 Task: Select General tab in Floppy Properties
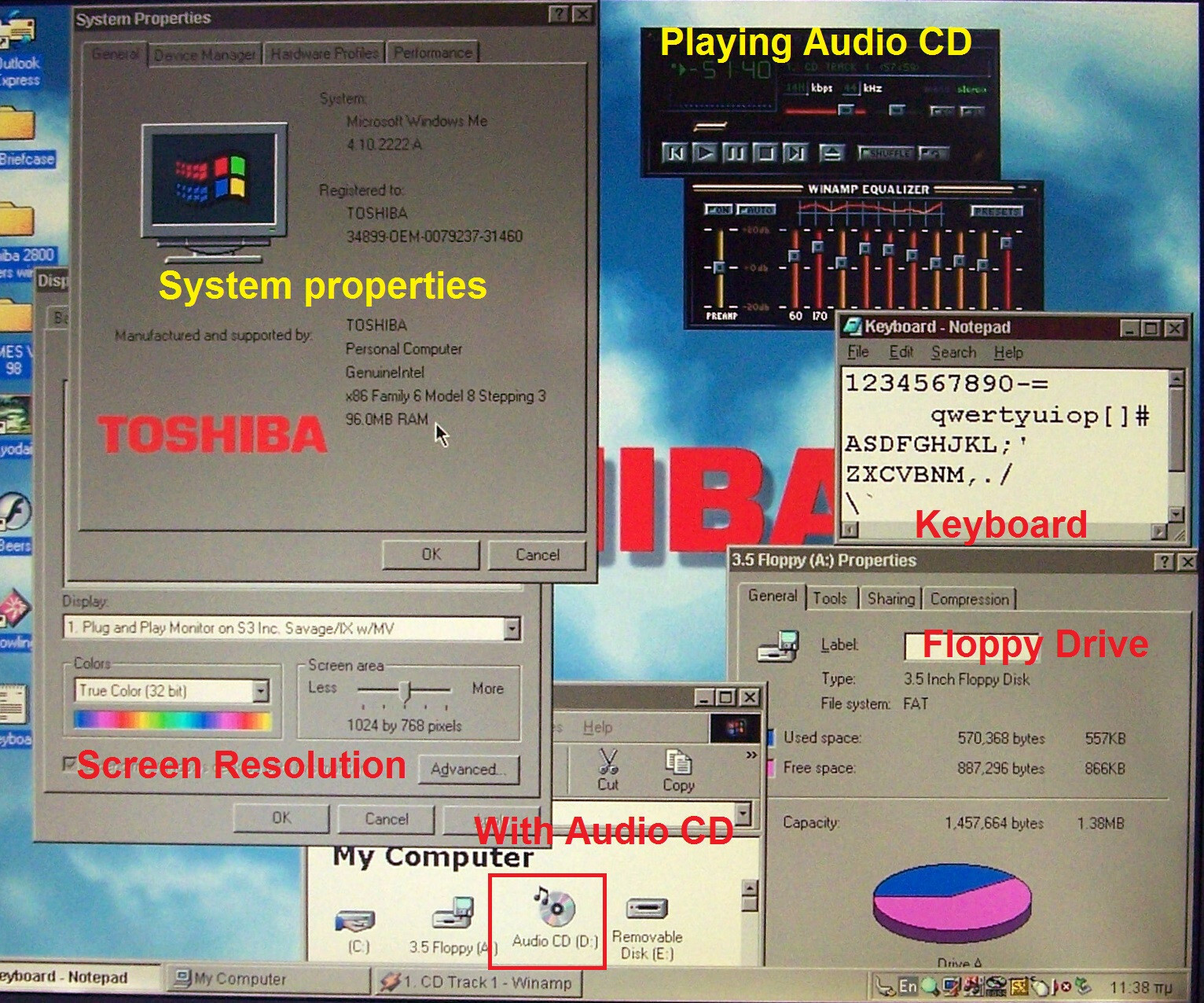point(772,596)
